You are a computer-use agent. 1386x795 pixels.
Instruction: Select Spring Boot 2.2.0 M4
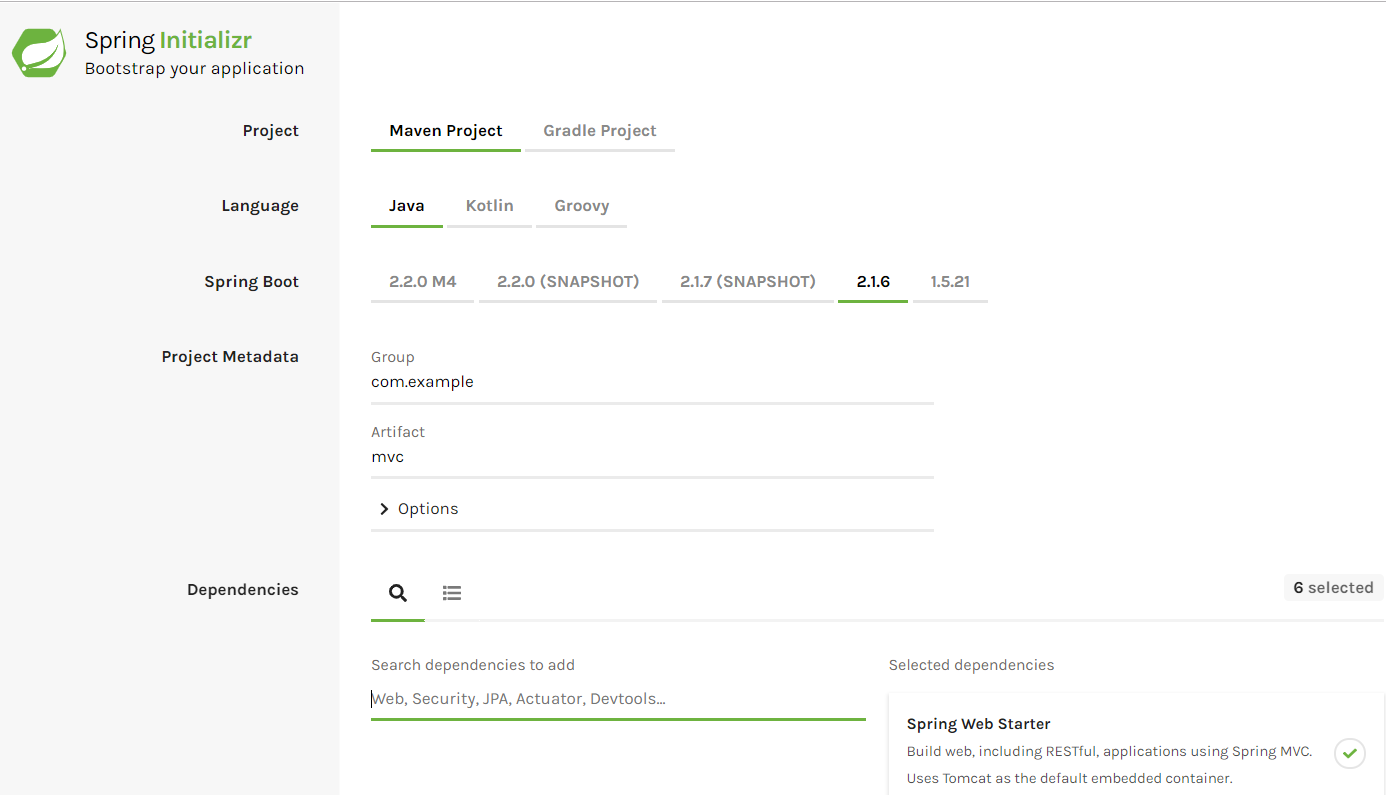[423, 282]
